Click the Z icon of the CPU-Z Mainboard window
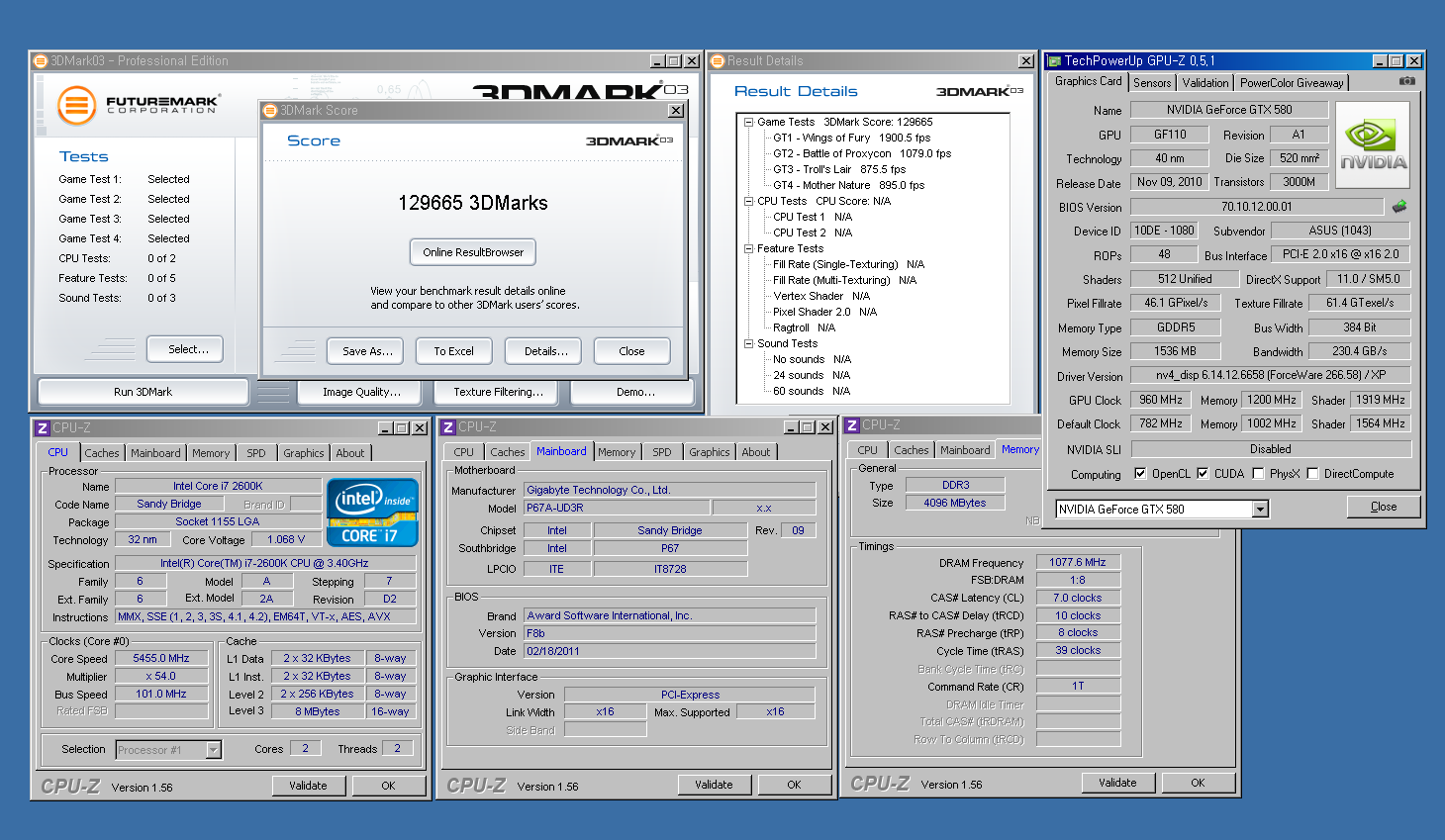1445x840 pixels. pos(448,427)
